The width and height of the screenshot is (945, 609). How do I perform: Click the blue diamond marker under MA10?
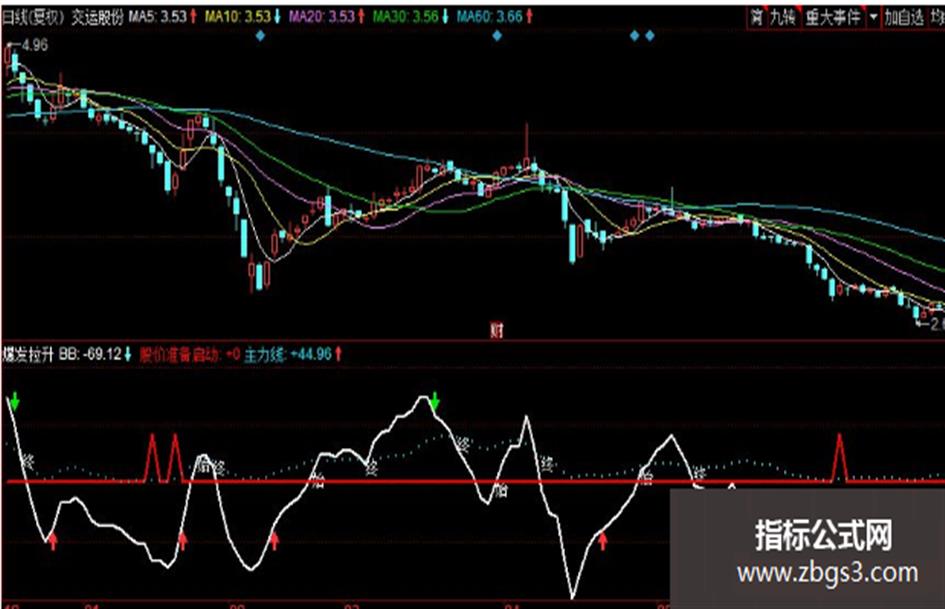tap(260, 36)
